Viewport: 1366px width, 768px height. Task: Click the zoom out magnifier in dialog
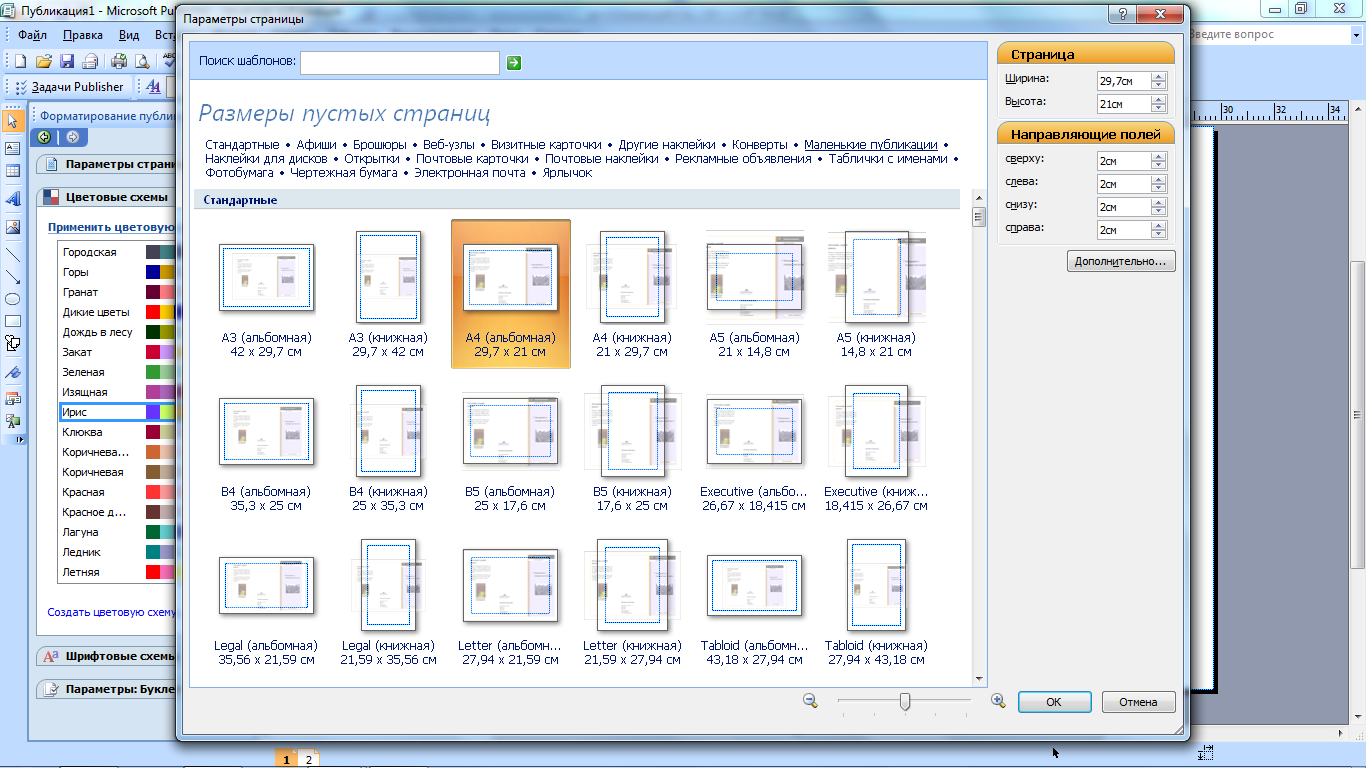[810, 701]
